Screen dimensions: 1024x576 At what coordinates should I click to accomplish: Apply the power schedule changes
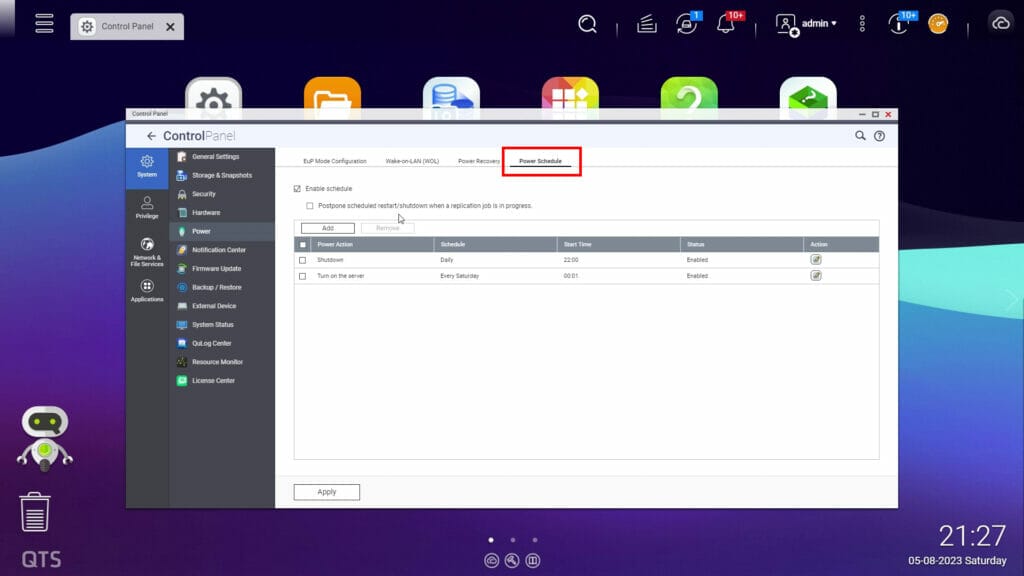326,491
